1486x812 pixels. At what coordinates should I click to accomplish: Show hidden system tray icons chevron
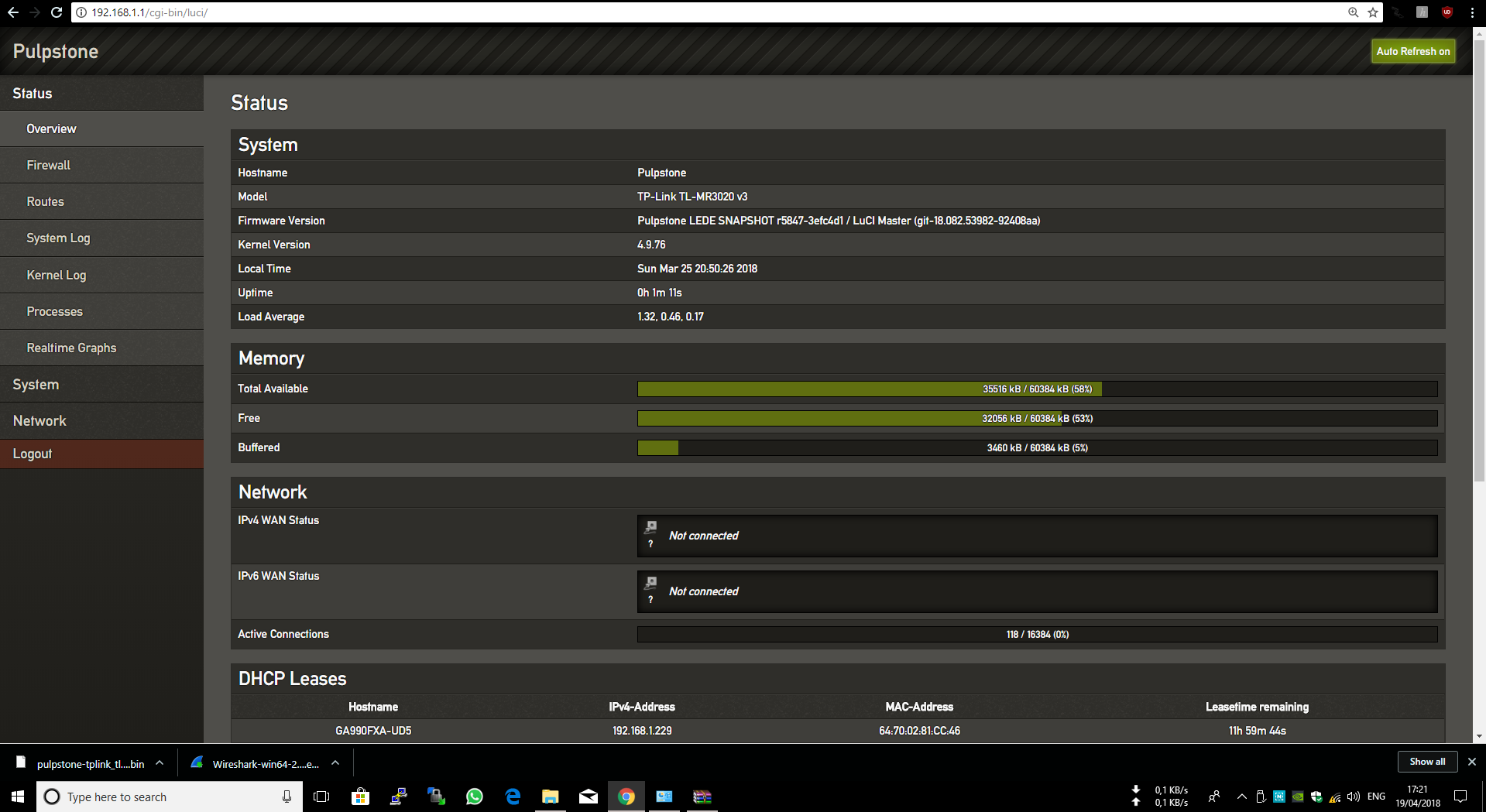(x=1242, y=797)
